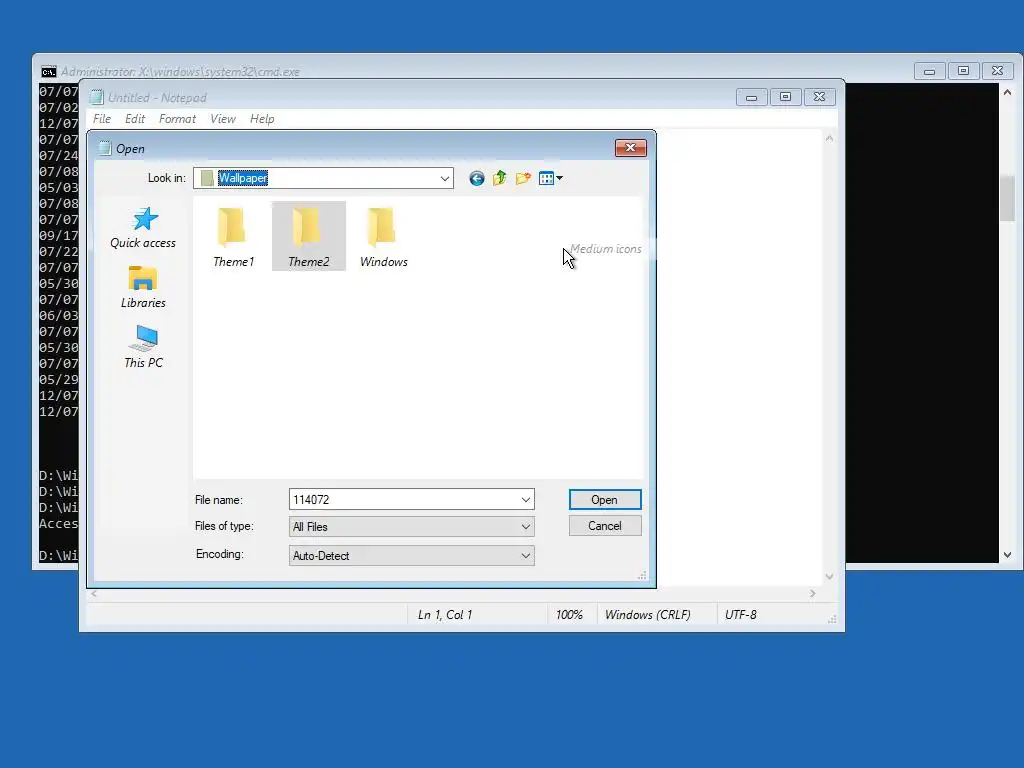Expand the Look in dropdown
This screenshot has height=768, width=1024.
point(445,178)
